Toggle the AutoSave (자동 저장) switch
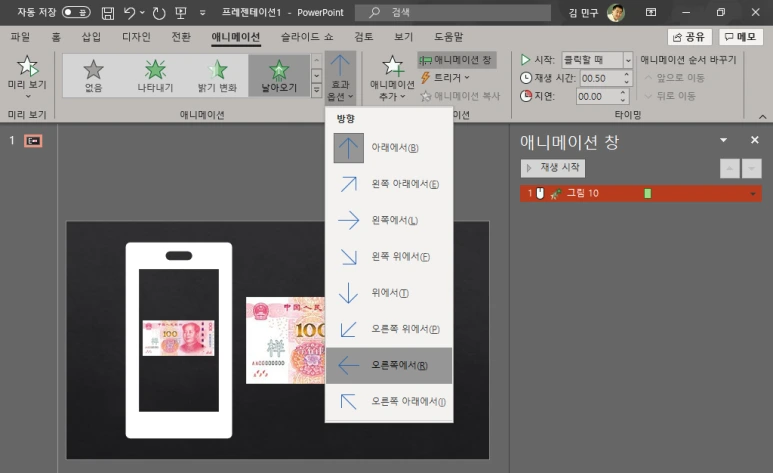Screen dimensions: 773x473 point(76,12)
